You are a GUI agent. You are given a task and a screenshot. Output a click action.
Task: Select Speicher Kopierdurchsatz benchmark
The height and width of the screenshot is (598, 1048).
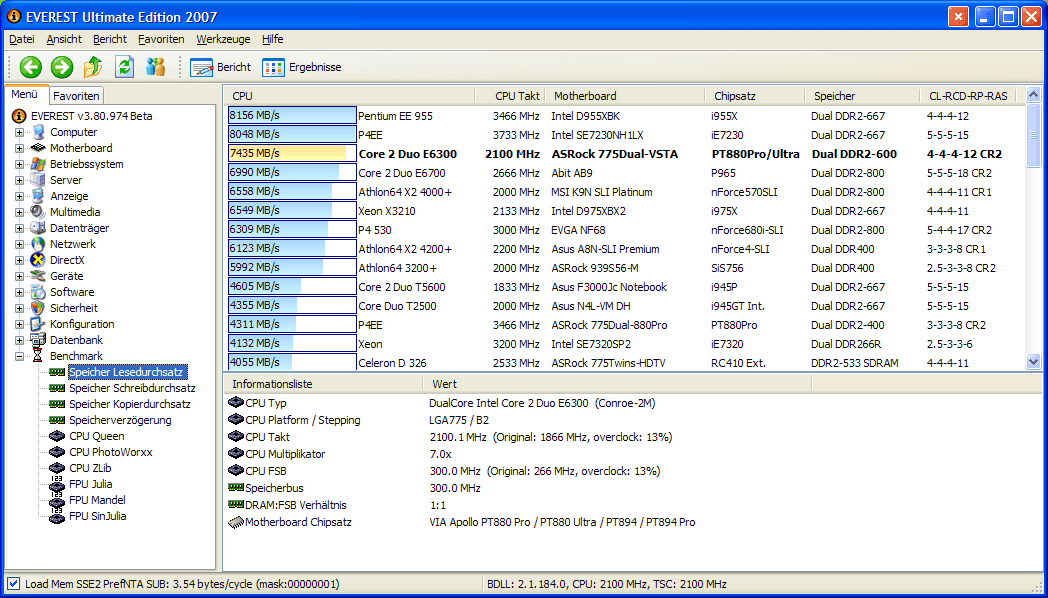point(130,404)
